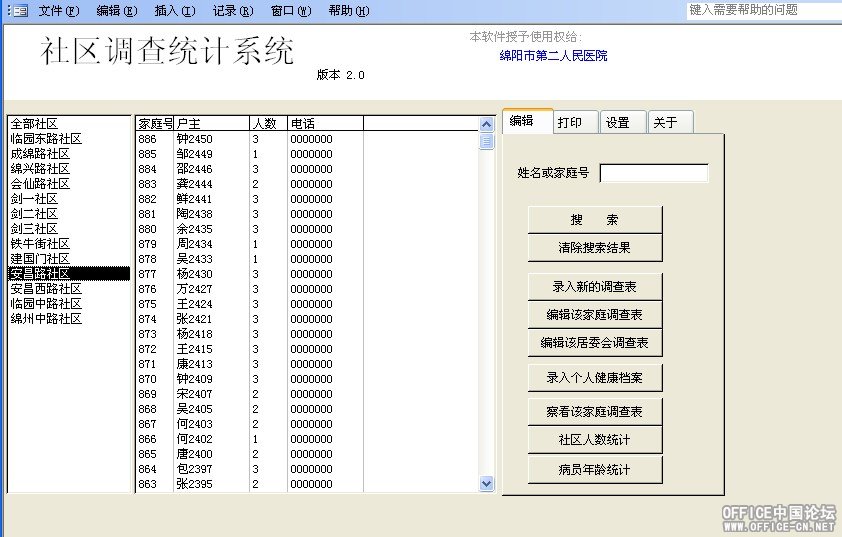Select 绵州中路社区 in community list
842x537 pixels.
coord(69,319)
